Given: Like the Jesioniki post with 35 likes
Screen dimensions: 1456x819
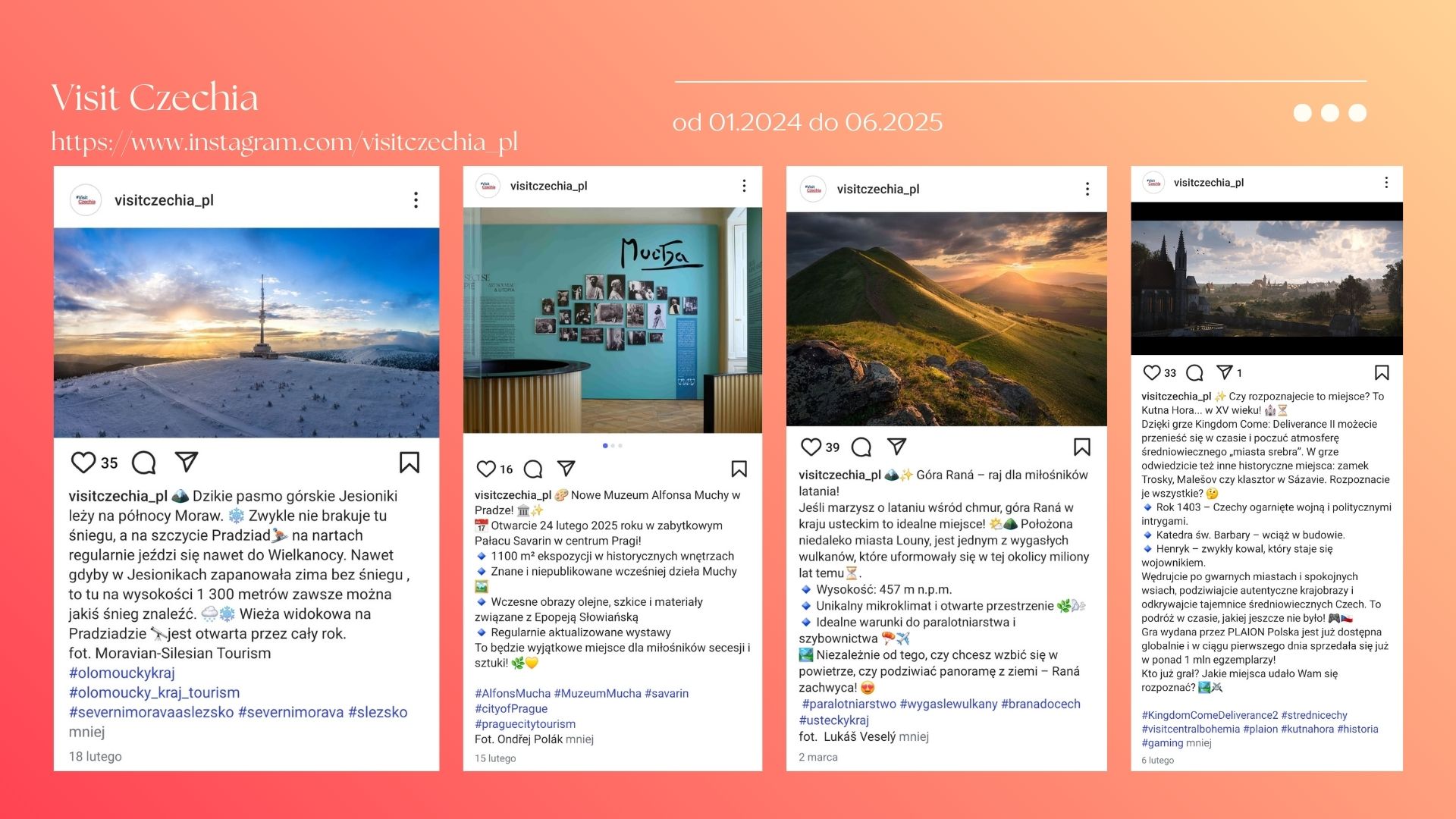Looking at the screenshot, I should tap(83, 463).
